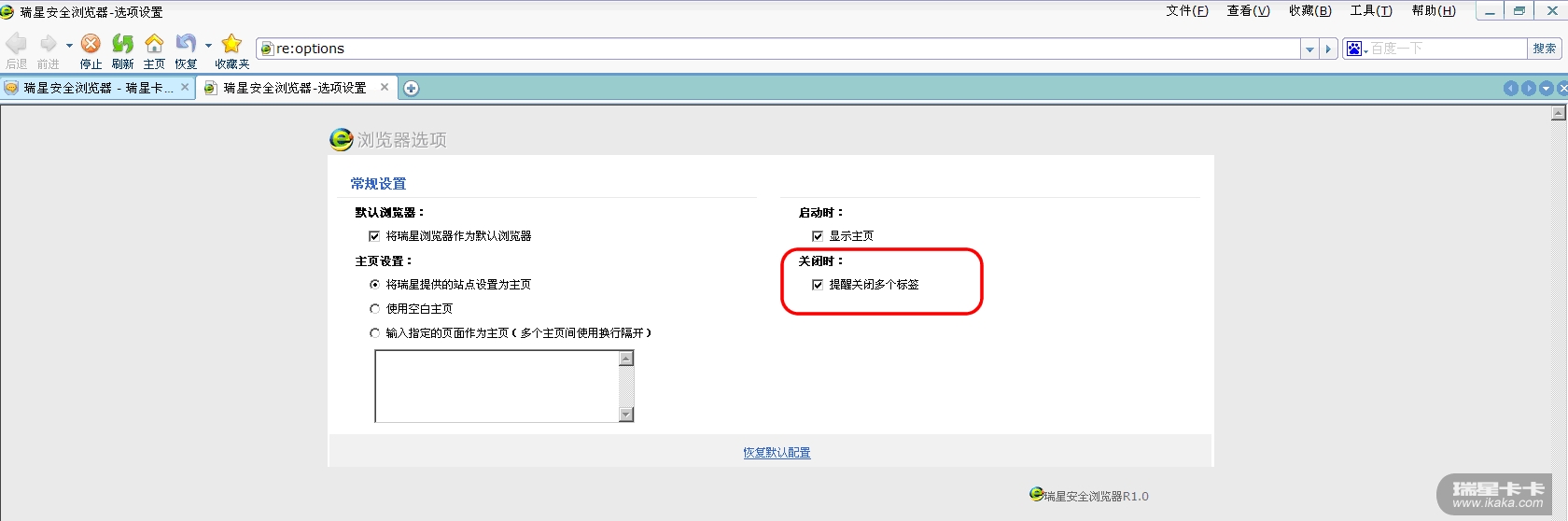Image resolution: width=1568 pixels, height=521 pixels.
Task: Open the Favorites (收藏夹) star icon
Action: tap(231, 44)
